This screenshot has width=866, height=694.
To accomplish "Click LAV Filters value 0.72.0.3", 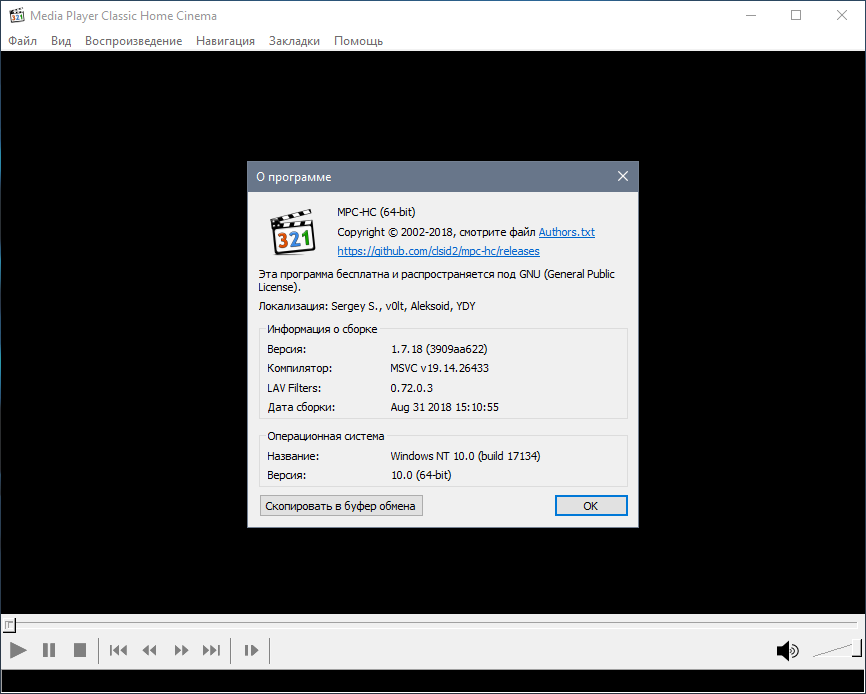I will click(411, 388).
